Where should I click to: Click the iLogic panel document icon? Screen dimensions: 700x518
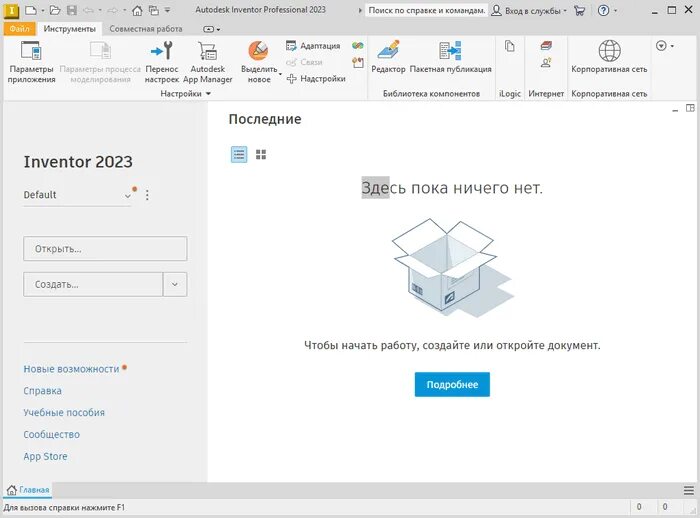(x=510, y=46)
